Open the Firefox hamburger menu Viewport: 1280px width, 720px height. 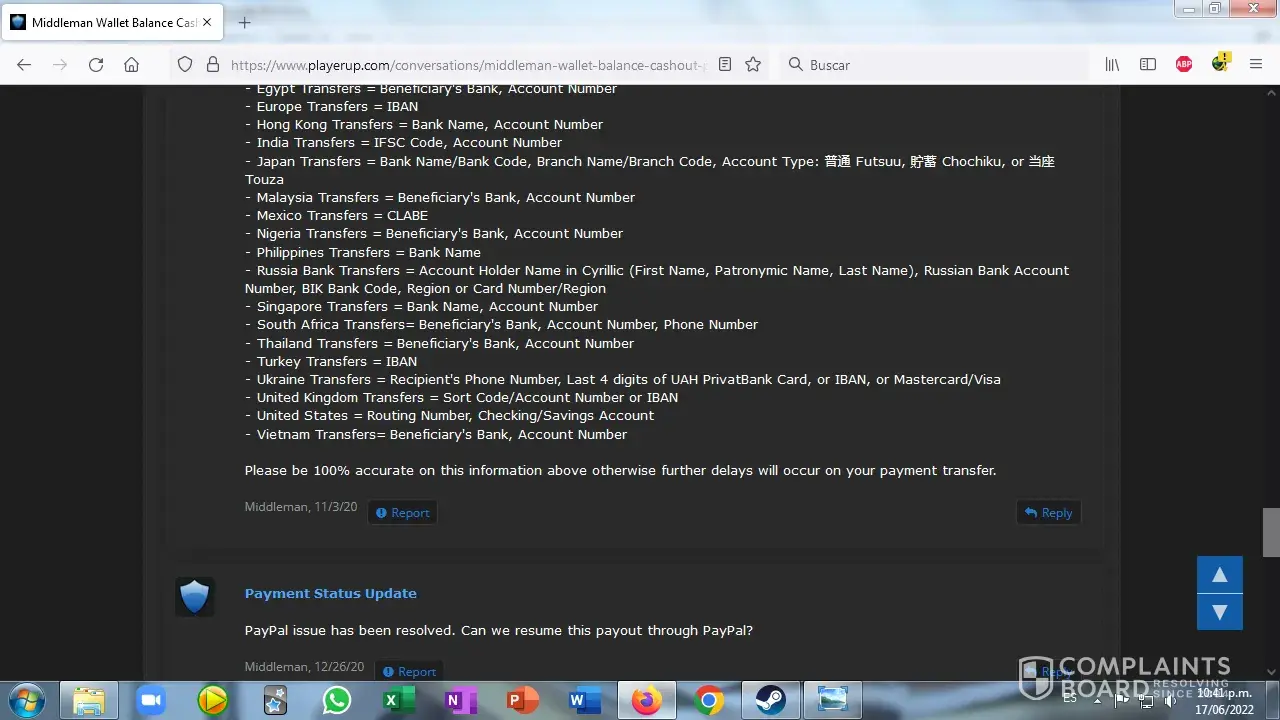point(1256,64)
